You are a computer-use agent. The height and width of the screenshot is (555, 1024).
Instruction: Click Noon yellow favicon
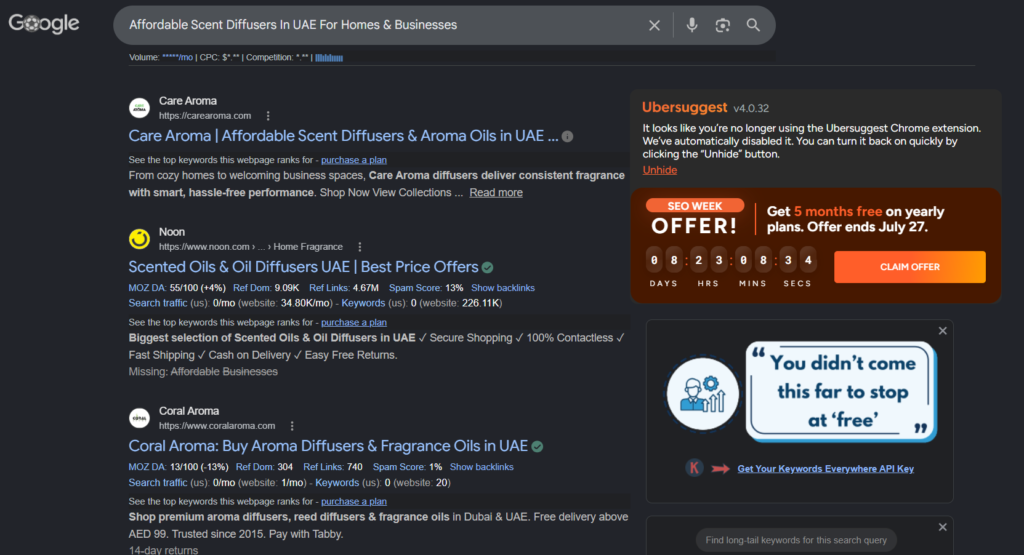coord(139,239)
